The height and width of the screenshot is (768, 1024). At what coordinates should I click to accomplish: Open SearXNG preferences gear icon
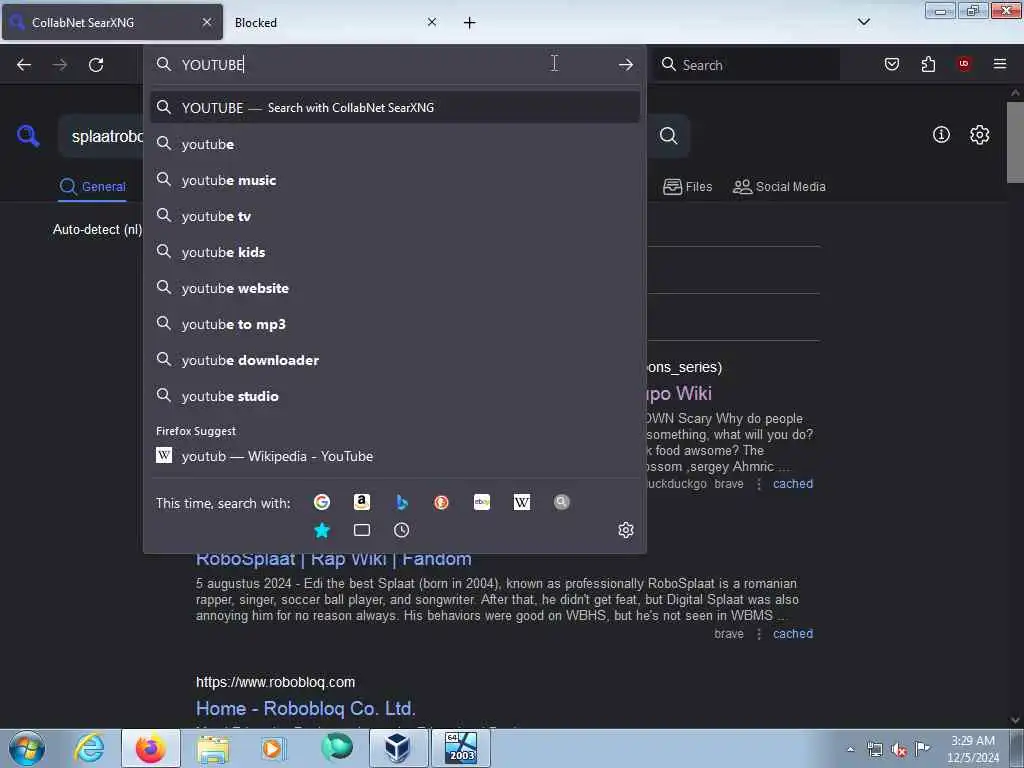click(979, 135)
